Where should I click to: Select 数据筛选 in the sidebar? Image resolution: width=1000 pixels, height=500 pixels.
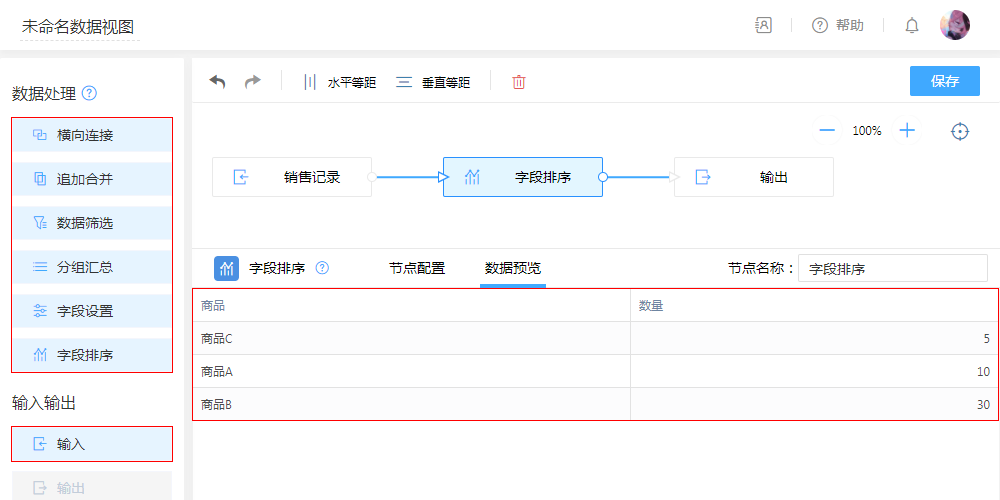[x=92, y=223]
